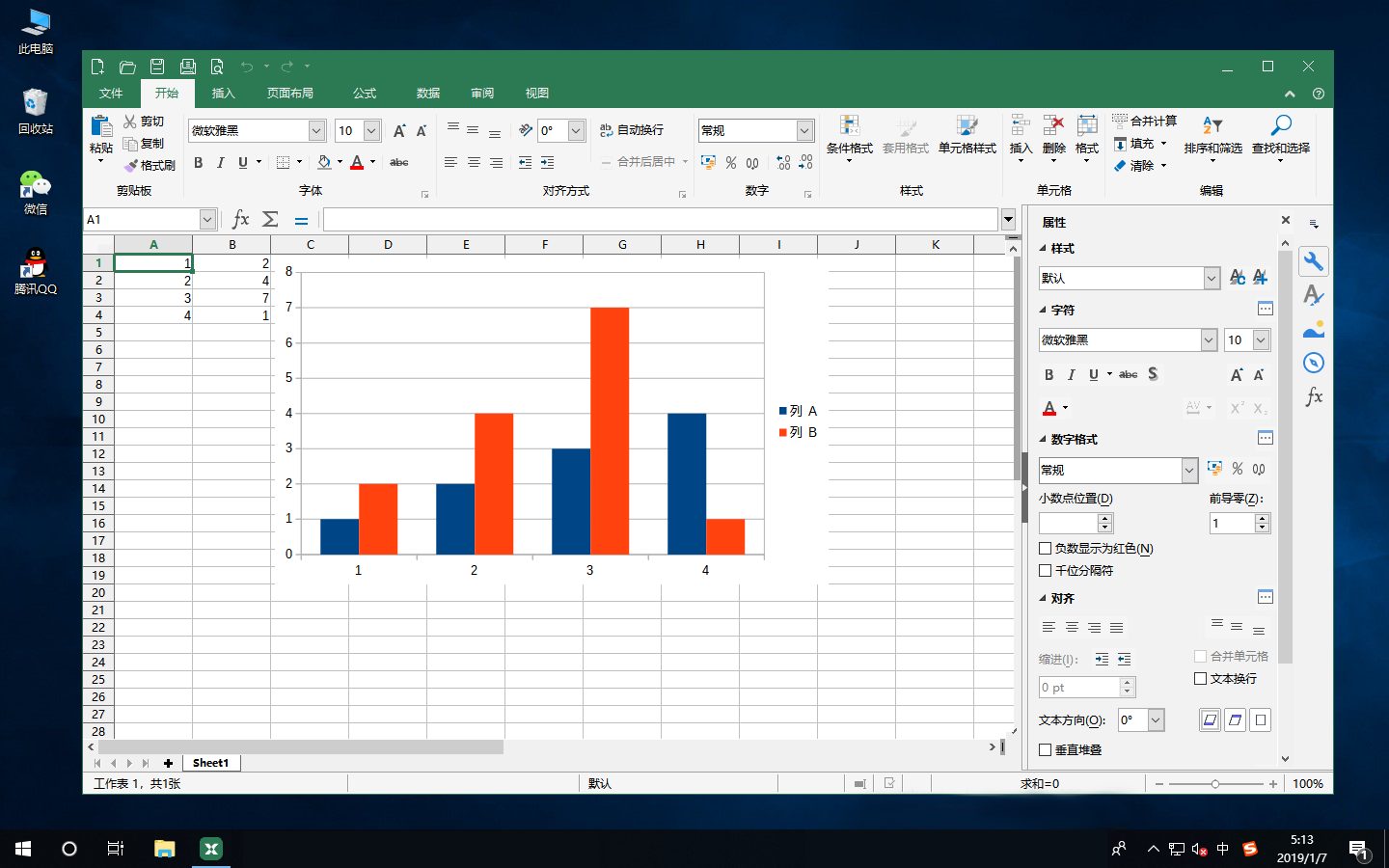Enable 负数显示为红色 checkbox

[x=1045, y=549]
